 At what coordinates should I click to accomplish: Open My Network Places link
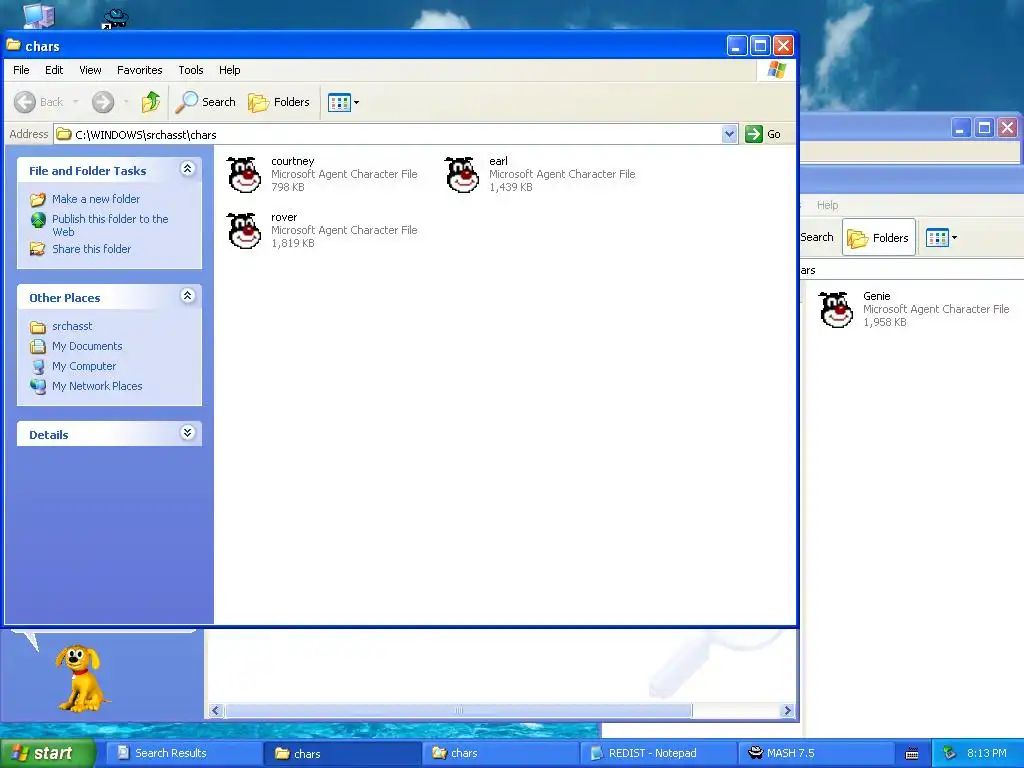pyautogui.click(x=97, y=386)
